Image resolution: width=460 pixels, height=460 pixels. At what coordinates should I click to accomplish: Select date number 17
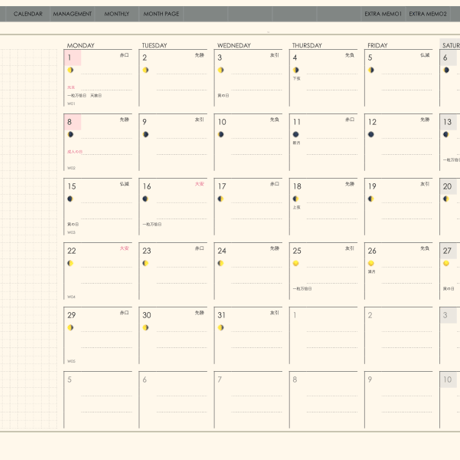pyautogui.click(x=222, y=186)
